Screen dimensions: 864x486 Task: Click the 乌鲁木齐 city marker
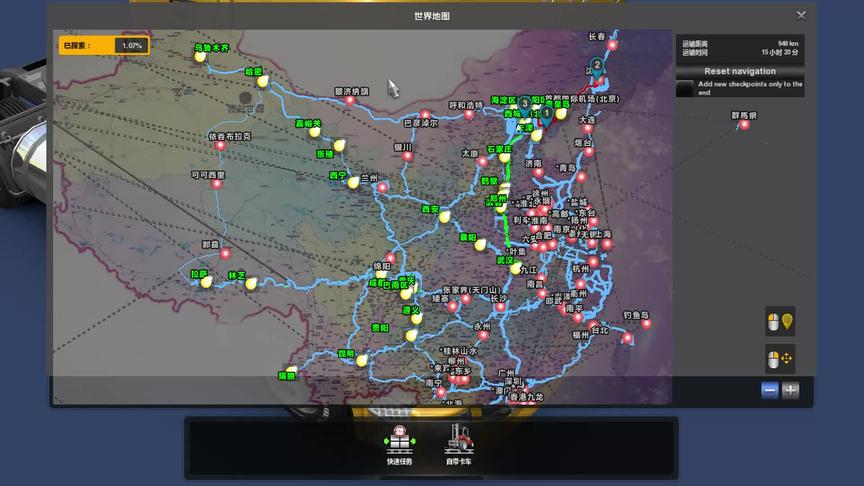click(200, 57)
